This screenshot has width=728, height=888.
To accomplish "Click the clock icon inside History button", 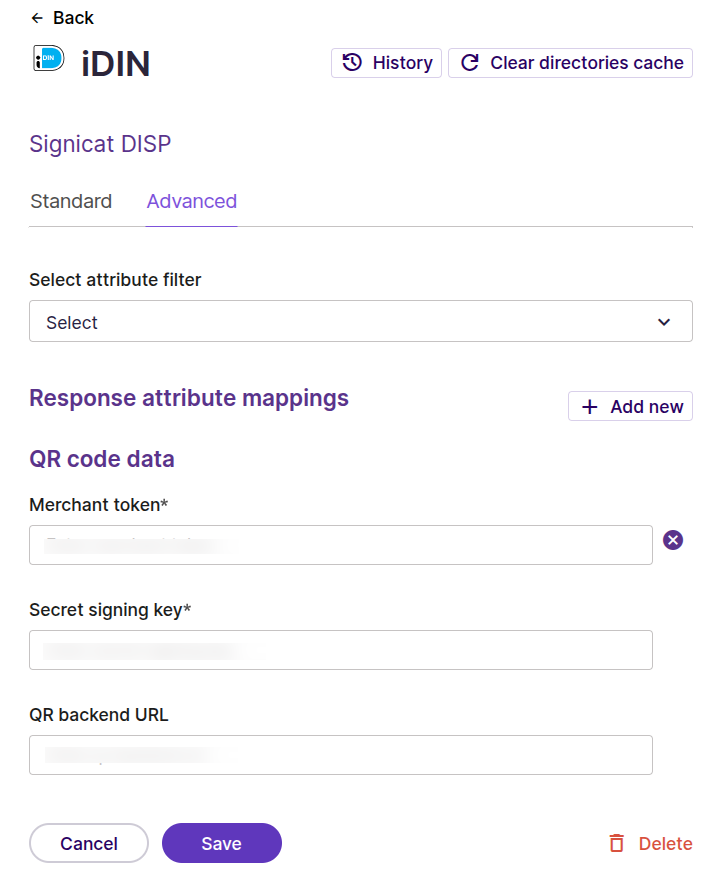I will click(x=351, y=63).
